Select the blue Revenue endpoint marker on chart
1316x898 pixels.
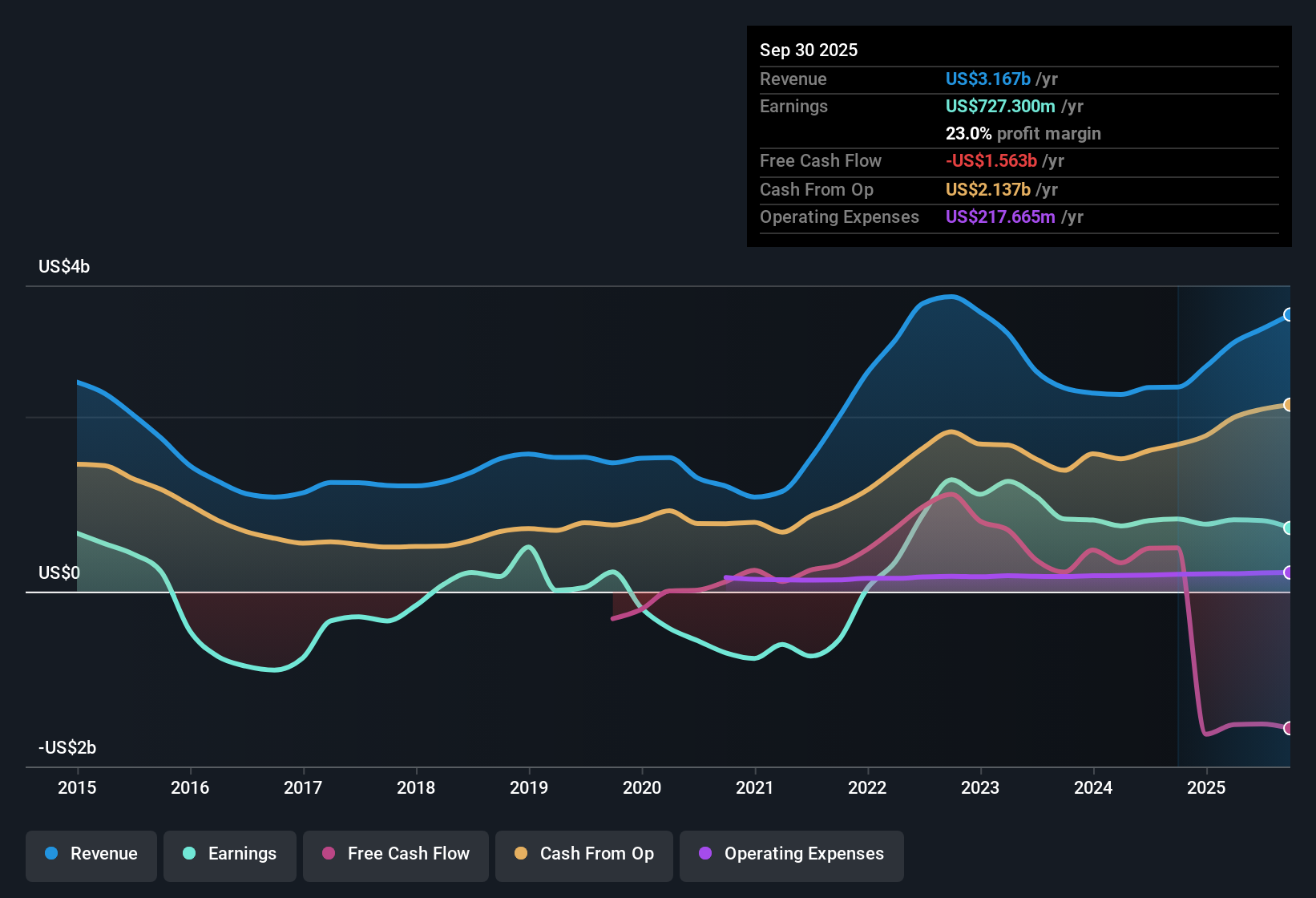click(1289, 315)
